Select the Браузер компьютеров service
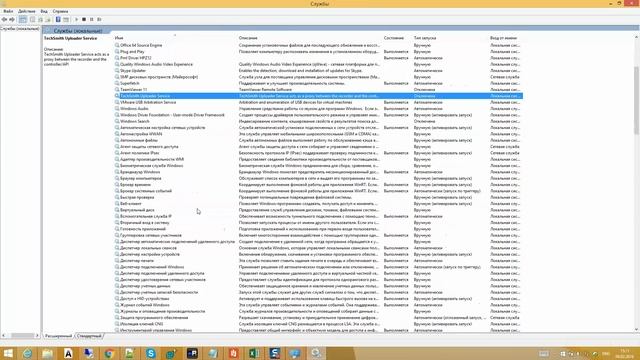The image size is (640, 360). click(x=141, y=178)
